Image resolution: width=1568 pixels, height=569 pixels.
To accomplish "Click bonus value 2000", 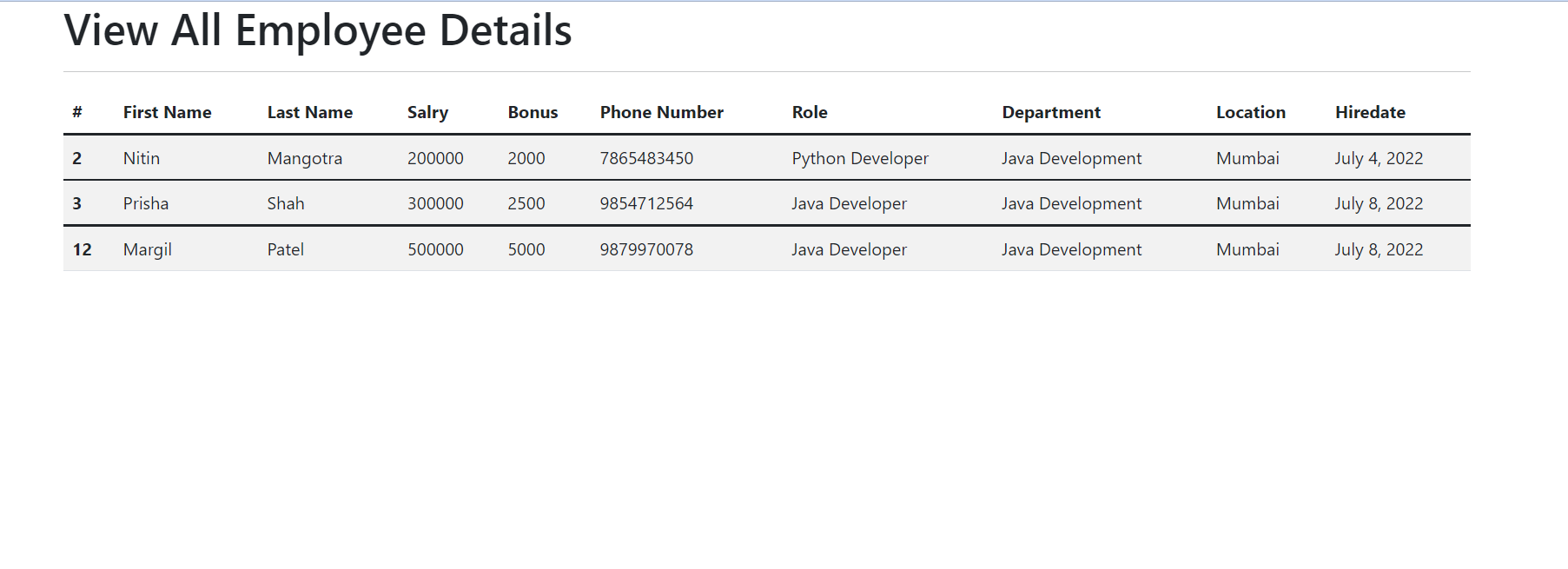I will (x=526, y=158).
